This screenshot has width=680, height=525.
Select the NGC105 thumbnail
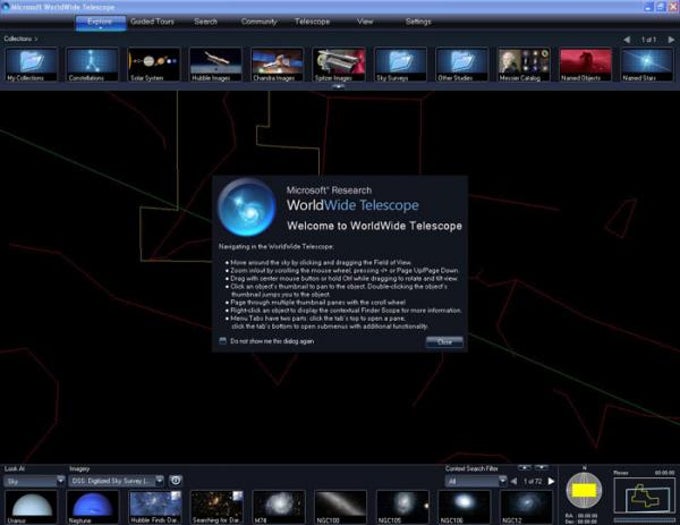tap(402, 507)
